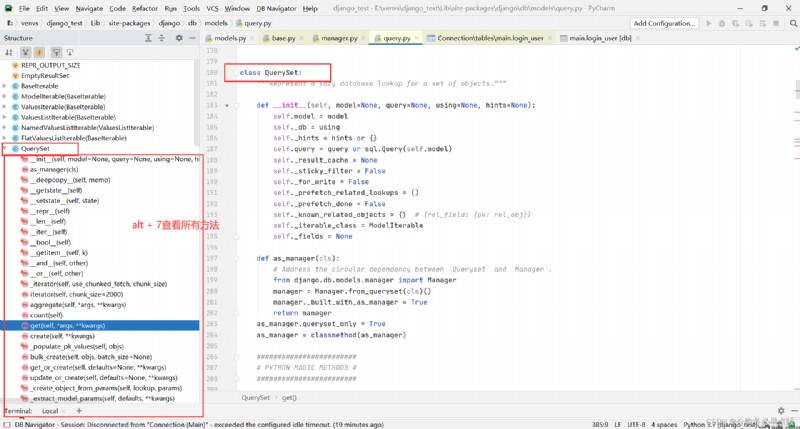
Task: Toggle Autoscroll to Source in Structure
Action: pos(56,52)
